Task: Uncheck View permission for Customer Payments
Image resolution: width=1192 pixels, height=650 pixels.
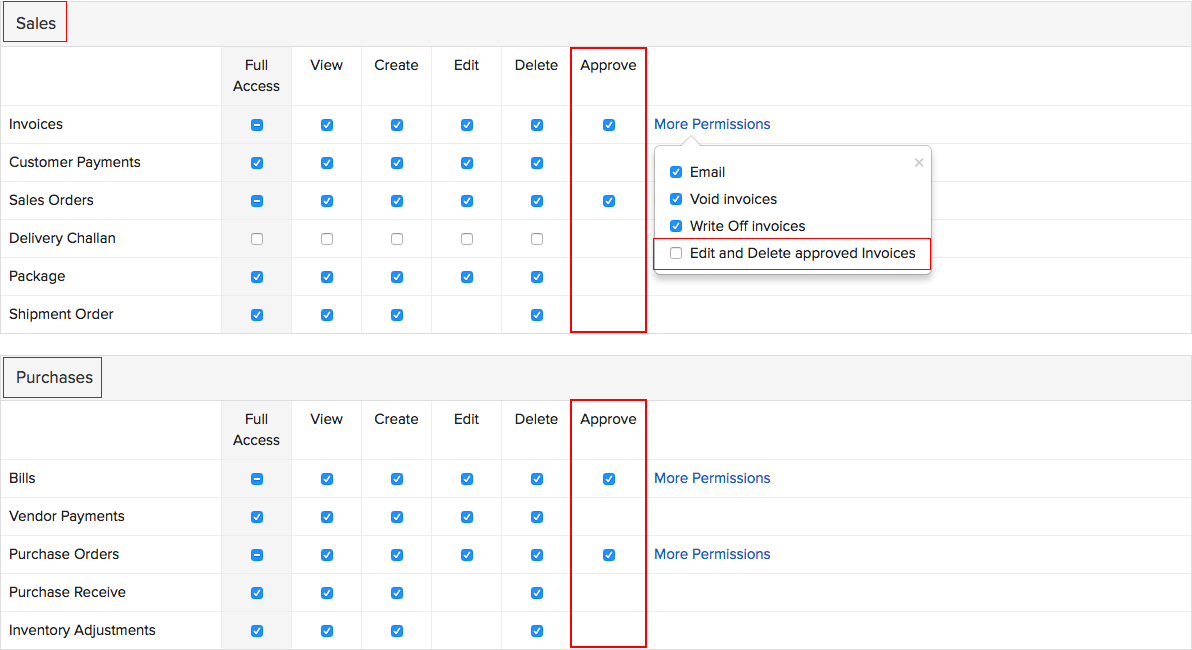Action: click(x=326, y=162)
